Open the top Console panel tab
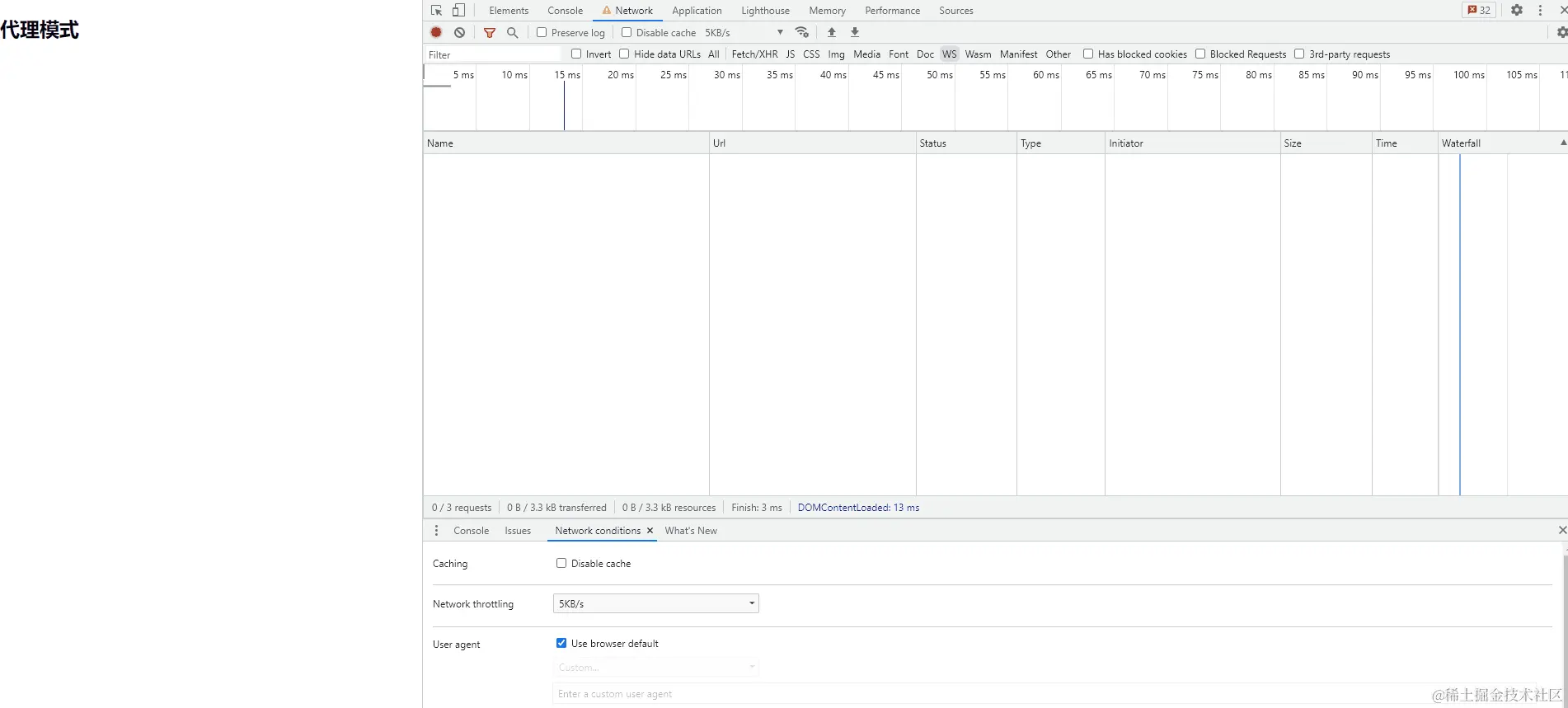This screenshot has width=1568, height=708. pyautogui.click(x=565, y=11)
